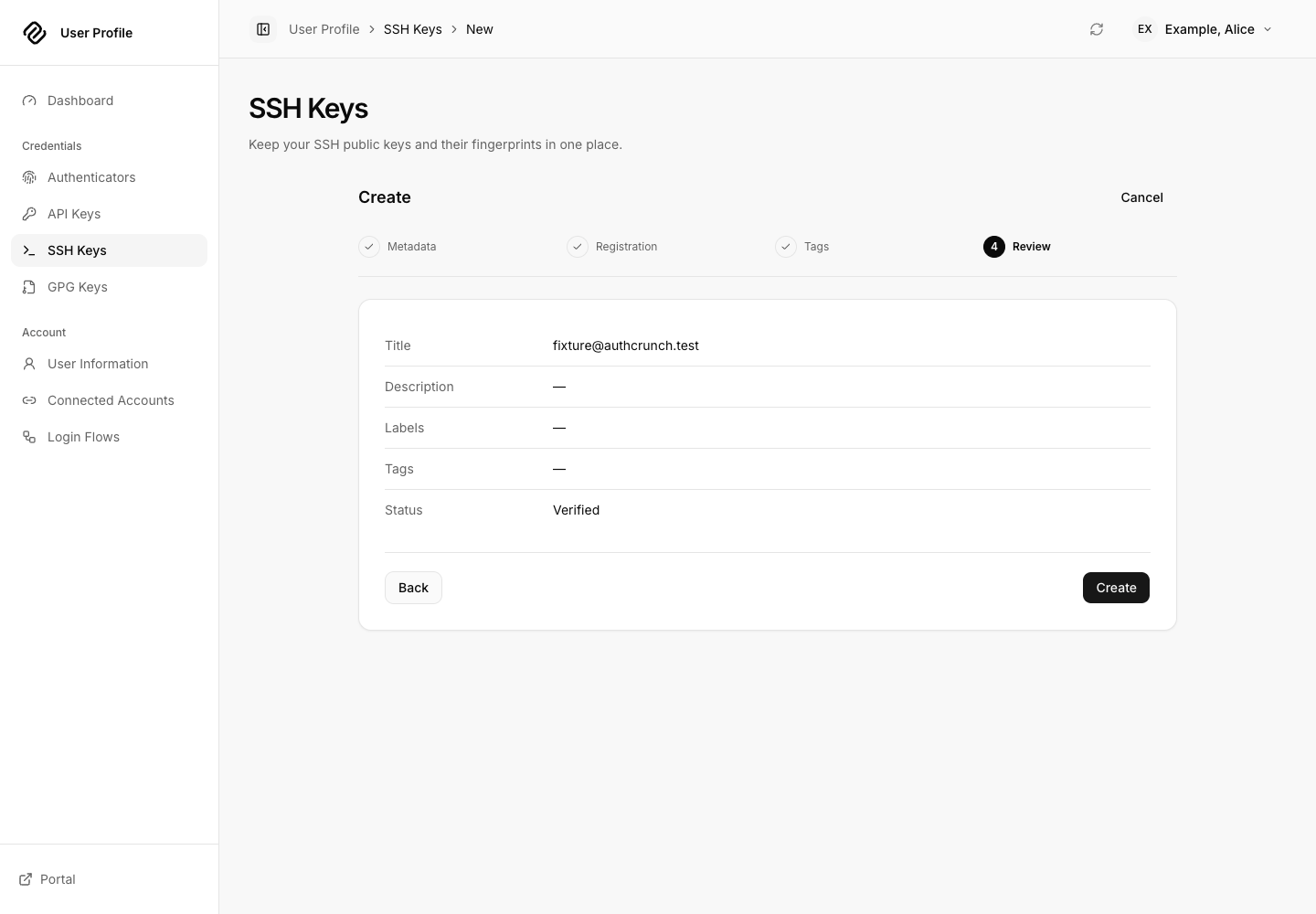Click the API Keys key icon
The height and width of the screenshot is (914, 1316).
pos(29,214)
